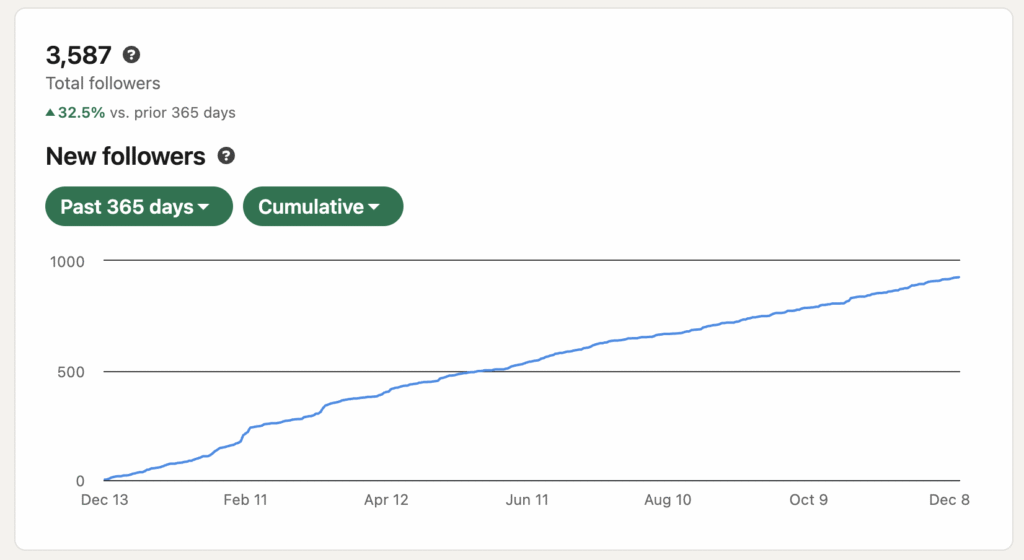Open the Past 365 days dropdown
This screenshot has height=560, width=1024.
[138, 207]
